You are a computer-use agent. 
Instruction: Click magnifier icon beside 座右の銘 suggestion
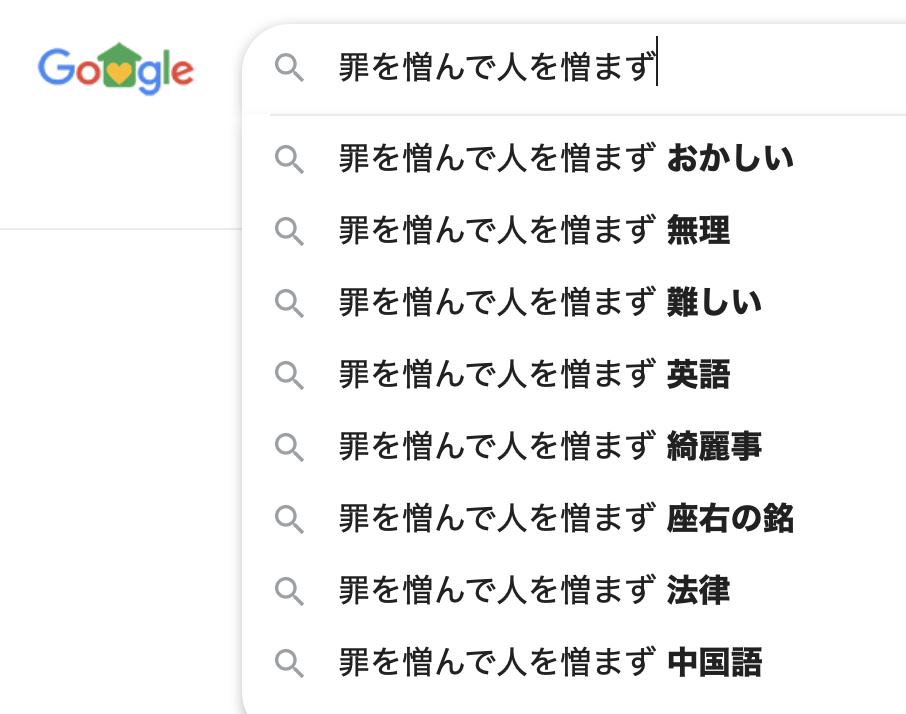pos(289,519)
